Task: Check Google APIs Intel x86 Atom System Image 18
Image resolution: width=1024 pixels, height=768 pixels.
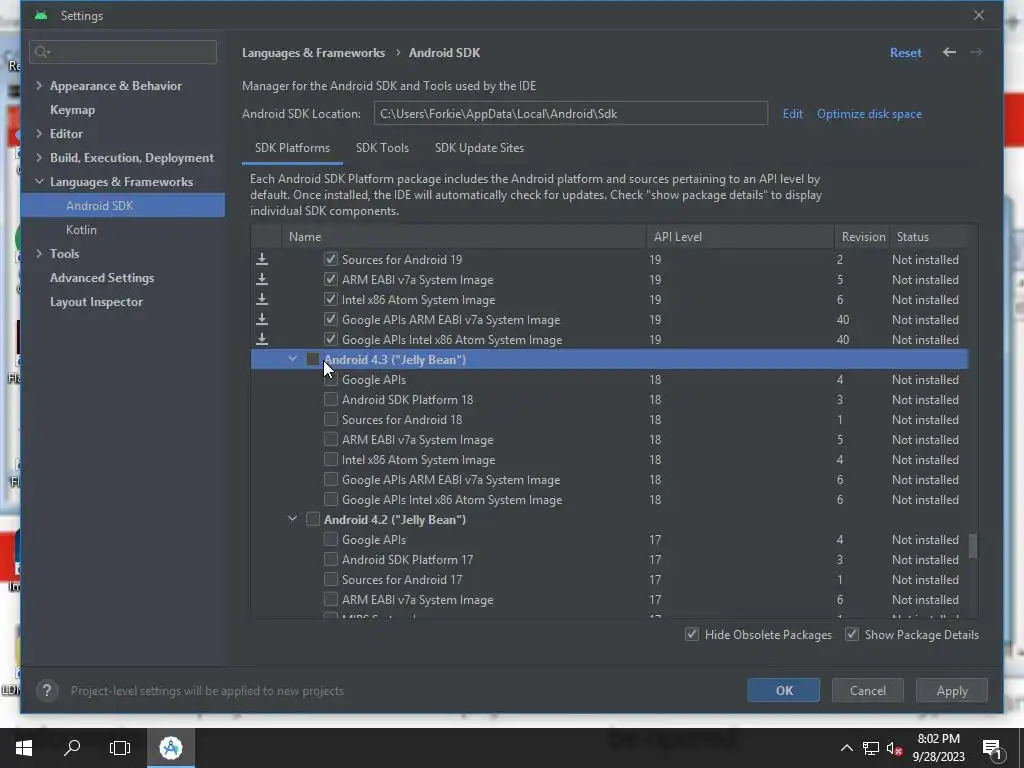Action: (330, 500)
